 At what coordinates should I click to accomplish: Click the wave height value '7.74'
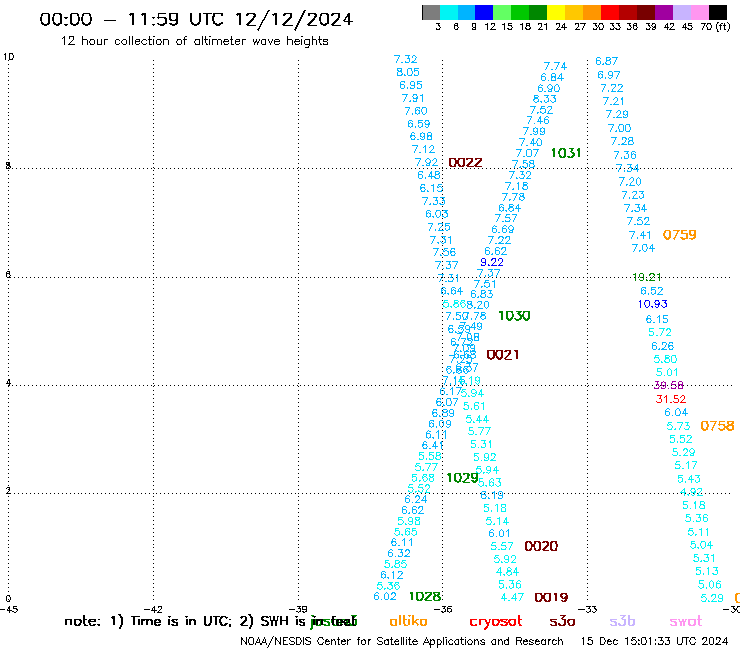click(555, 66)
